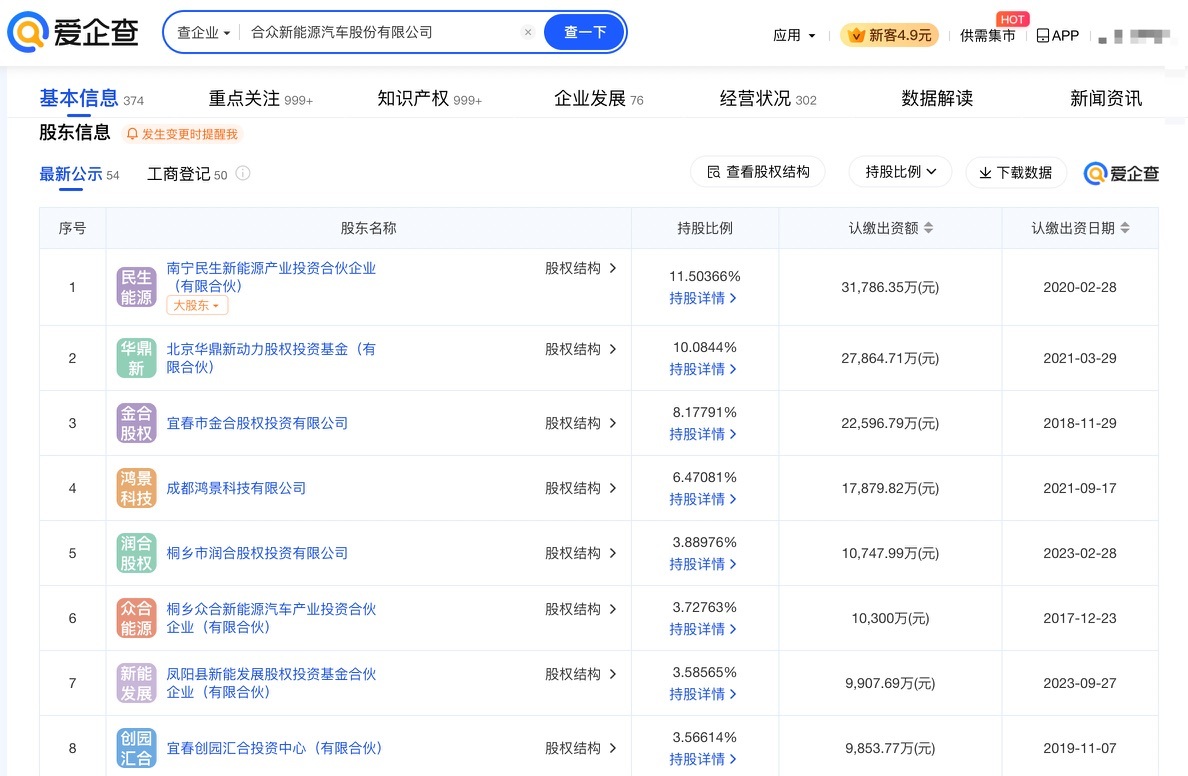Click 新能发展 shareholder avatar icon
The height and width of the screenshot is (776, 1188).
136,683
